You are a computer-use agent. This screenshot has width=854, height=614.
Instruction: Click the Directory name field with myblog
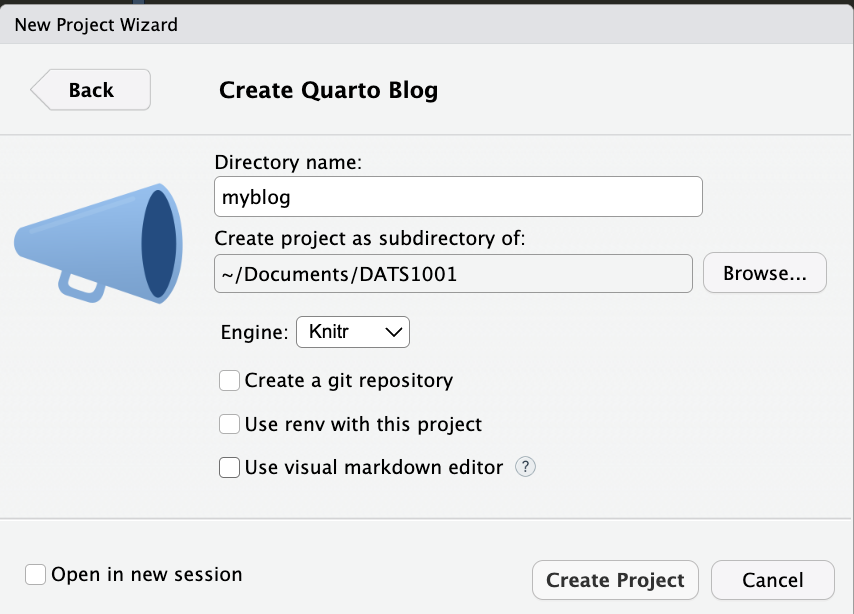(x=458, y=197)
